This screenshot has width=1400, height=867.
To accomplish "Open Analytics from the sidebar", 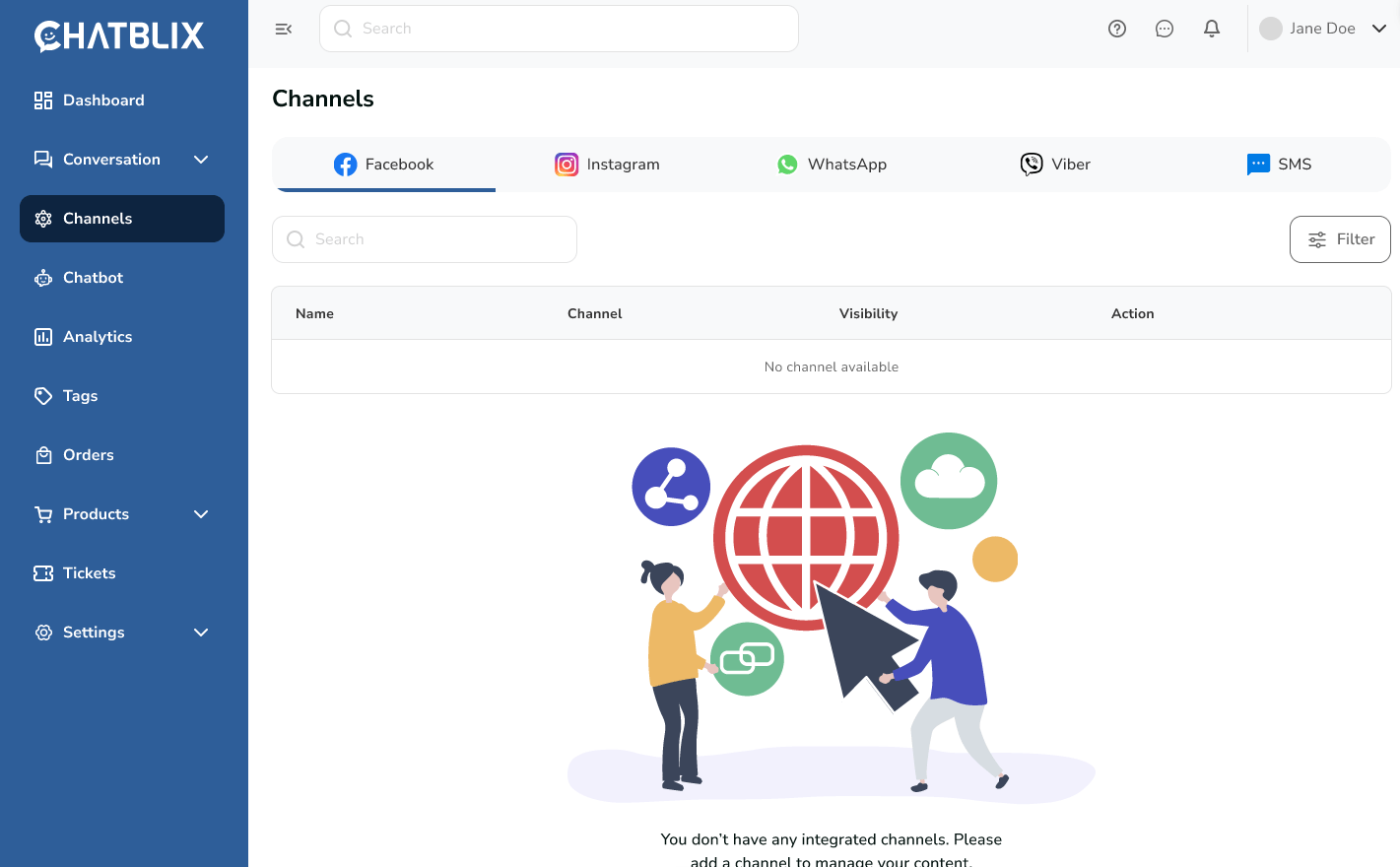I will (97, 336).
